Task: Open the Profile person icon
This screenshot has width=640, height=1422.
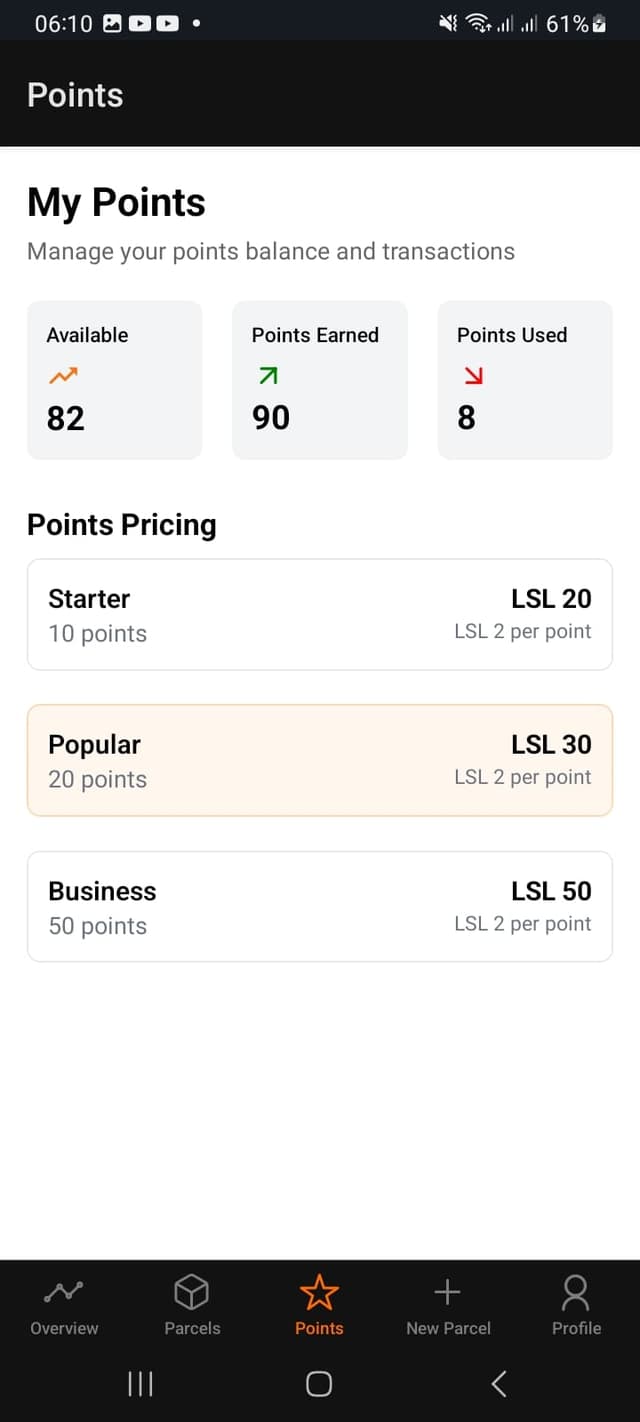Action: coord(576,1292)
